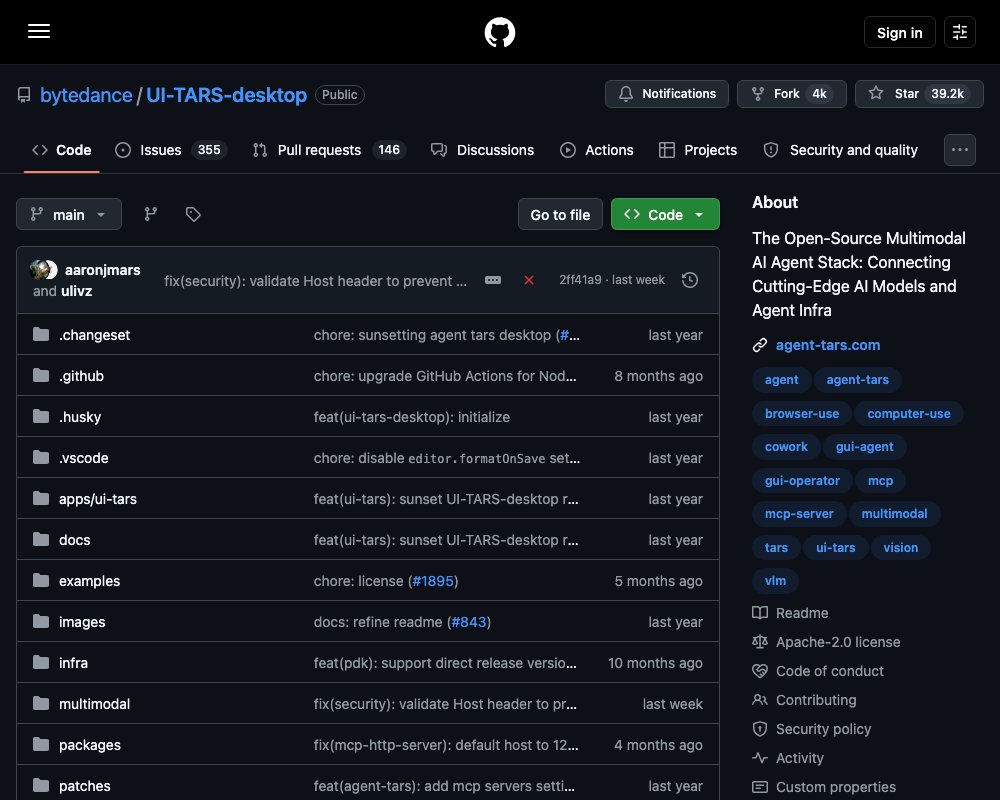The width and height of the screenshot is (1000, 800).
Task: Click the .changeset folder icon
Action: [41, 334]
